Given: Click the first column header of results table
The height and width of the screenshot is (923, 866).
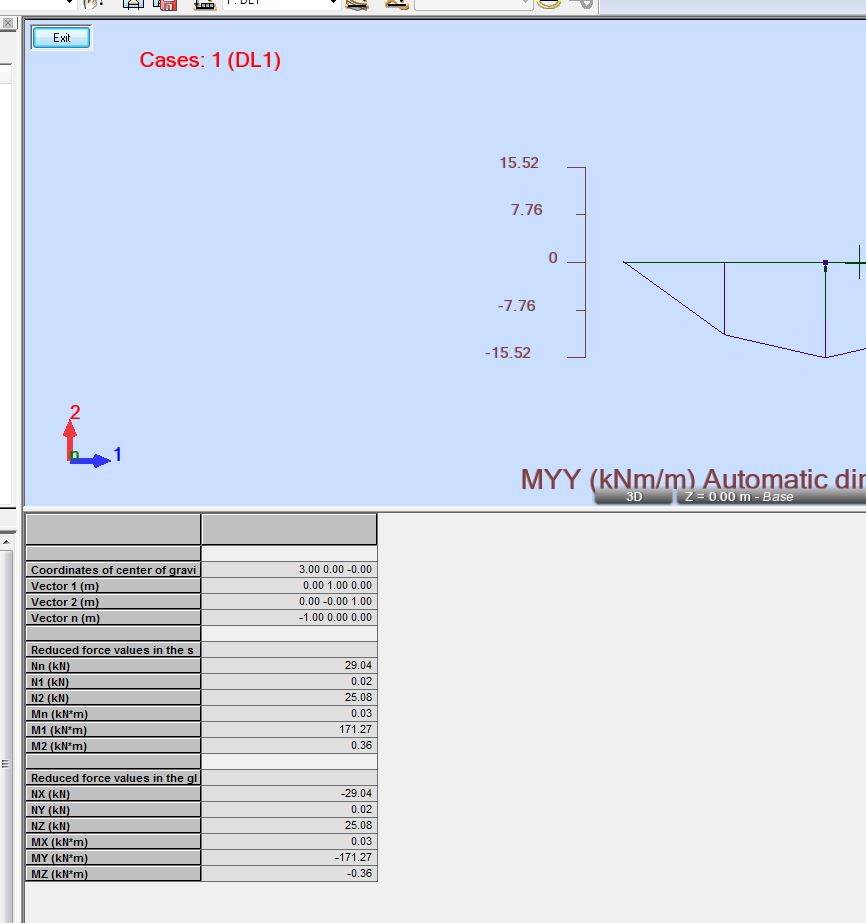Looking at the screenshot, I should click(x=113, y=529).
